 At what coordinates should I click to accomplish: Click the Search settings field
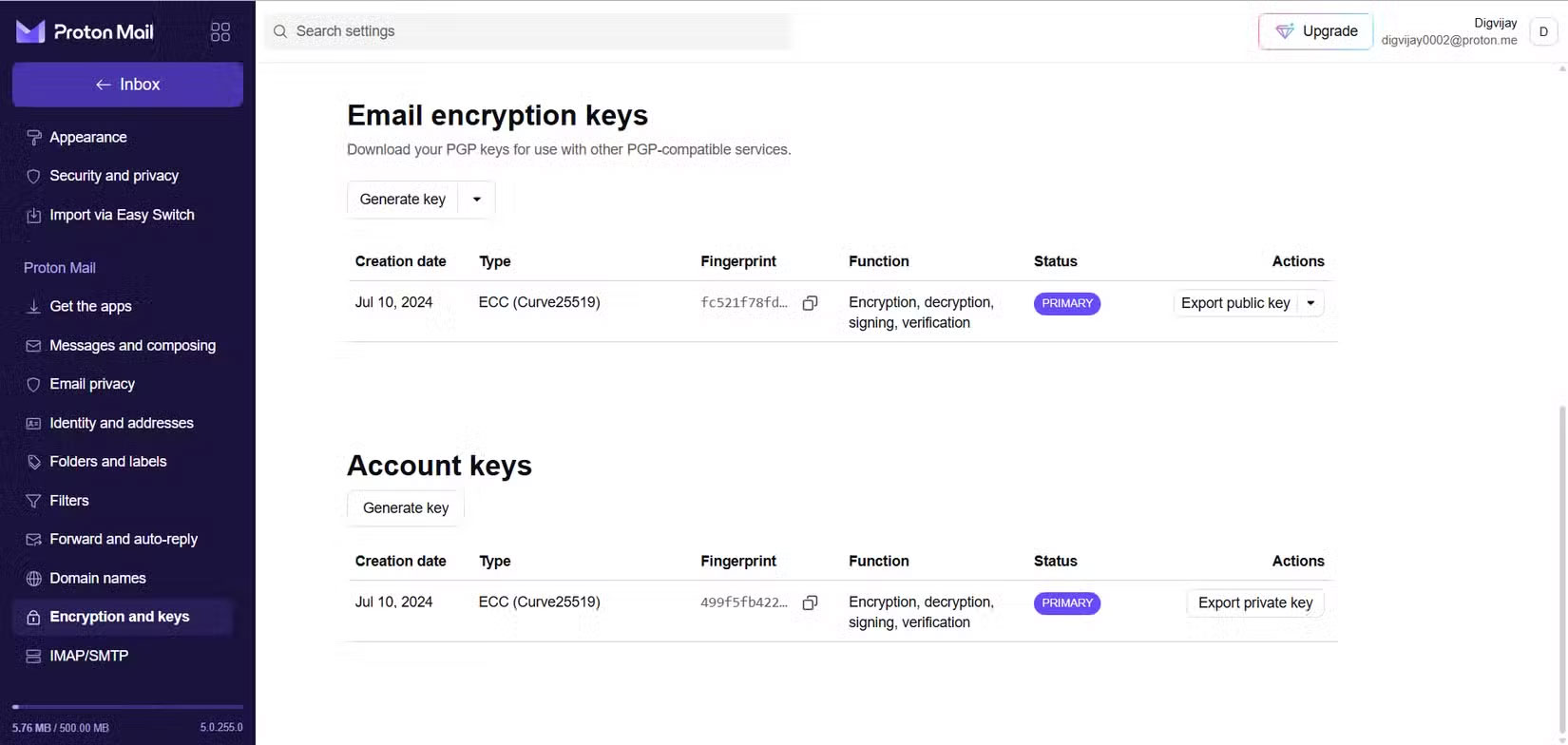[x=527, y=31]
